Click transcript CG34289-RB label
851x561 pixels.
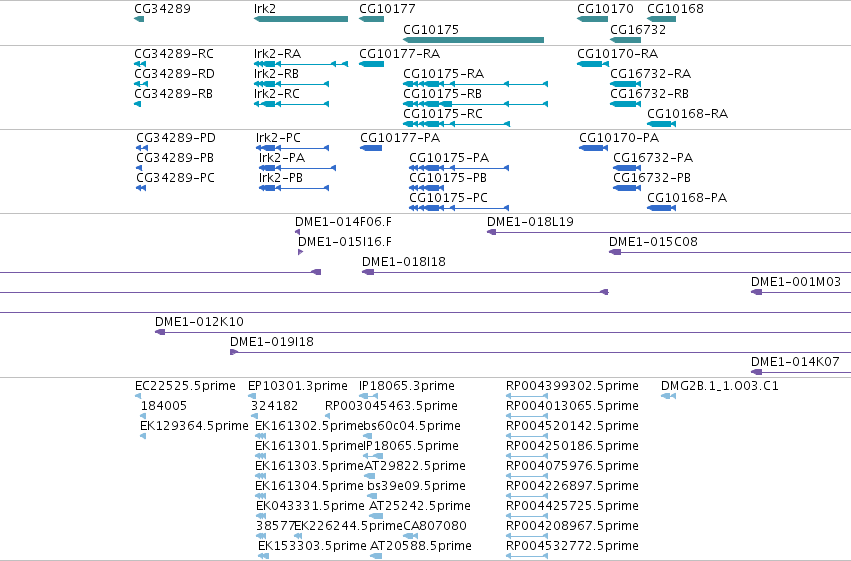click(174, 94)
